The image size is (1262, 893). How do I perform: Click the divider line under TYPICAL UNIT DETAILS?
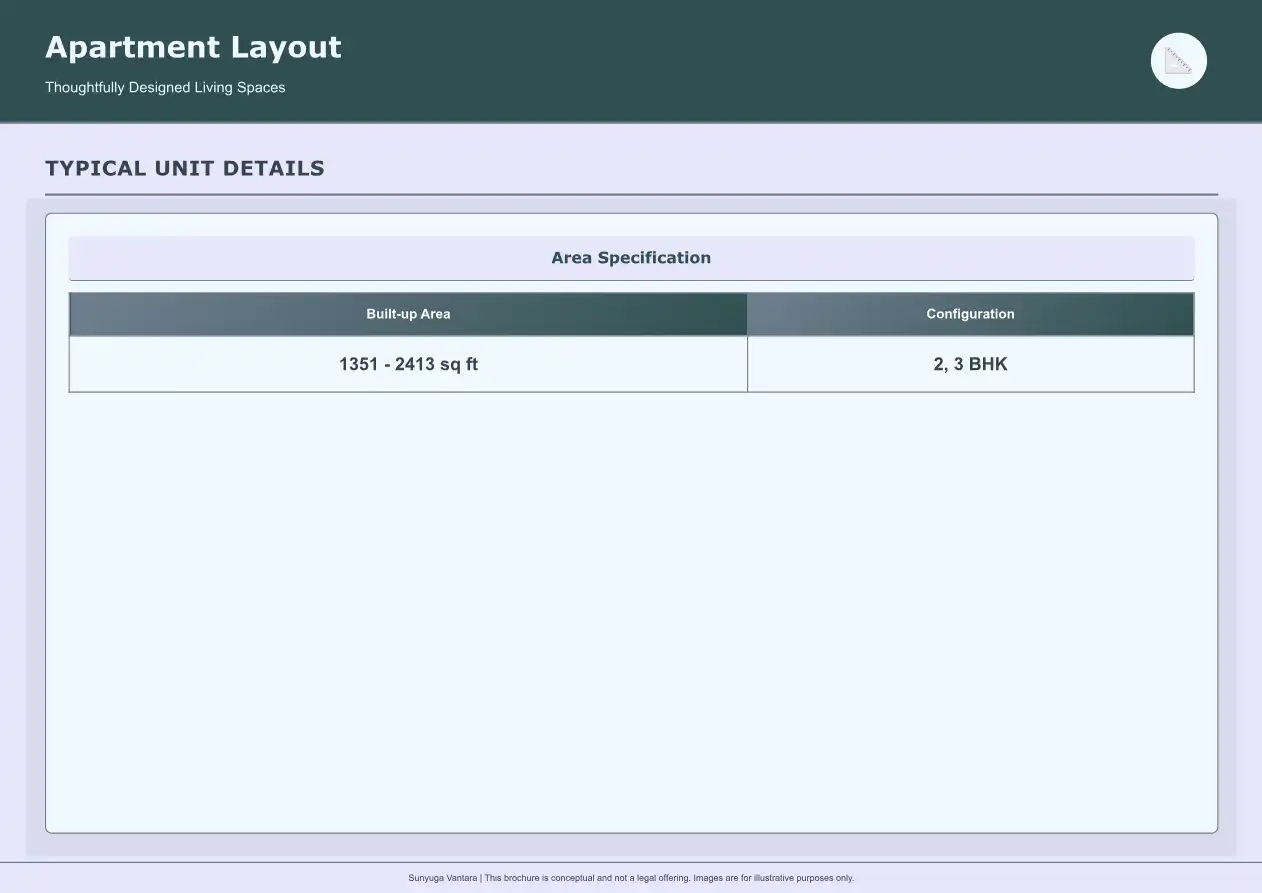click(x=631, y=191)
